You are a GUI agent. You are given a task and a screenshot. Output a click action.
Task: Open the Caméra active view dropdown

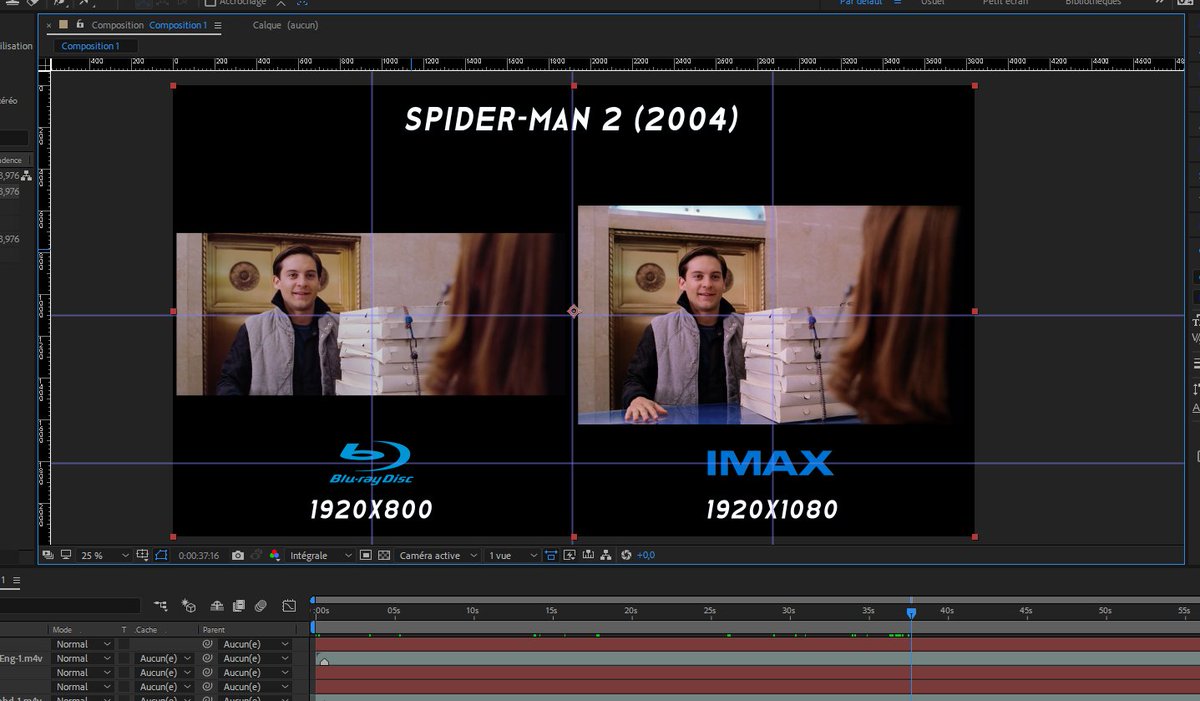tap(437, 555)
